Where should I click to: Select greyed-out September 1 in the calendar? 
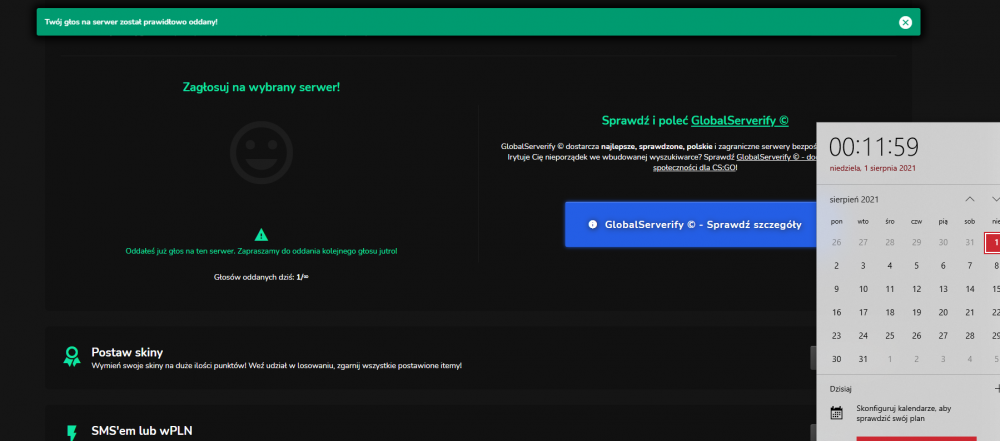pyautogui.click(x=890, y=359)
